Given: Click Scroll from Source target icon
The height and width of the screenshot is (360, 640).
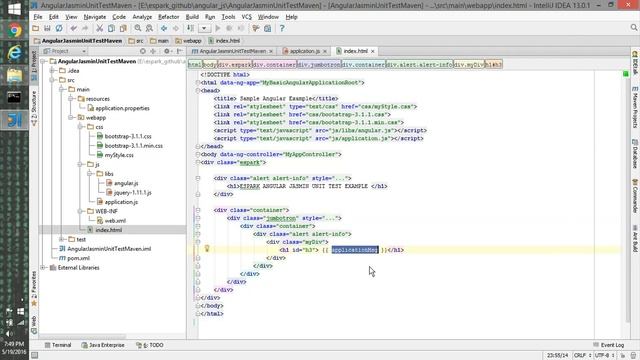Looking at the screenshot, I should pos(142,51).
